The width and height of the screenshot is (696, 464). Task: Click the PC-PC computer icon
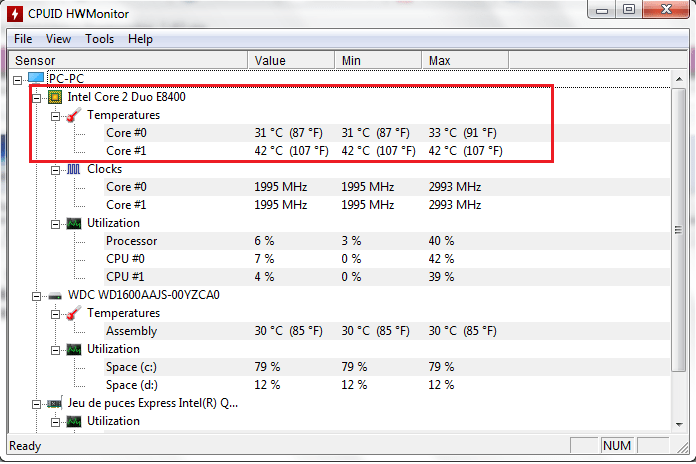click(x=36, y=79)
